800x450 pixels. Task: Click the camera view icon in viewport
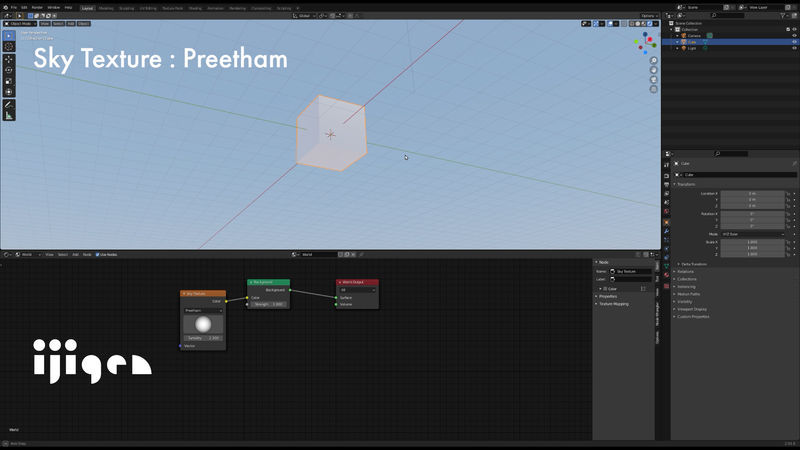point(654,80)
